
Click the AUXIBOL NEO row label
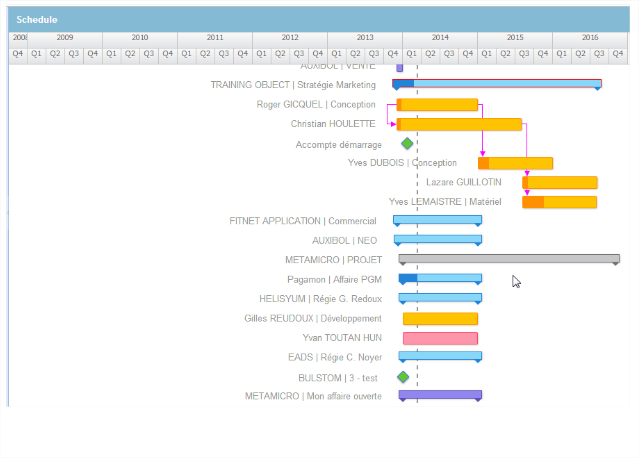(x=344, y=240)
